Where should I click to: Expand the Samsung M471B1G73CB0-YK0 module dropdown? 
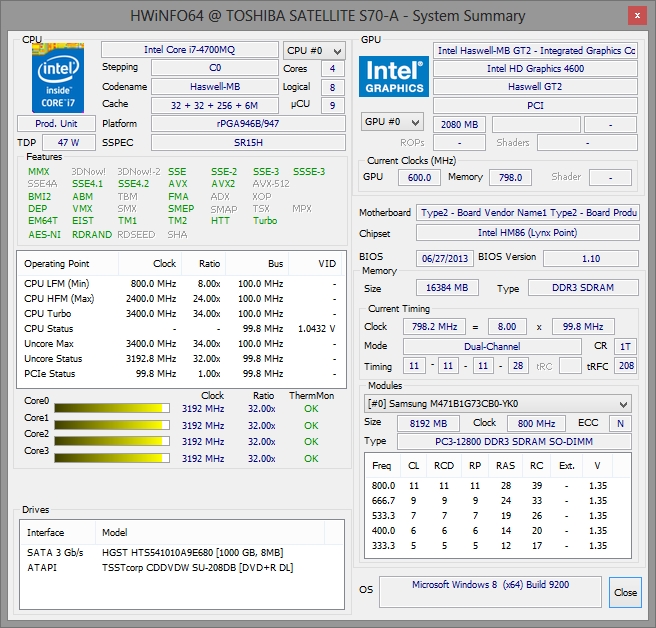(x=497, y=404)
